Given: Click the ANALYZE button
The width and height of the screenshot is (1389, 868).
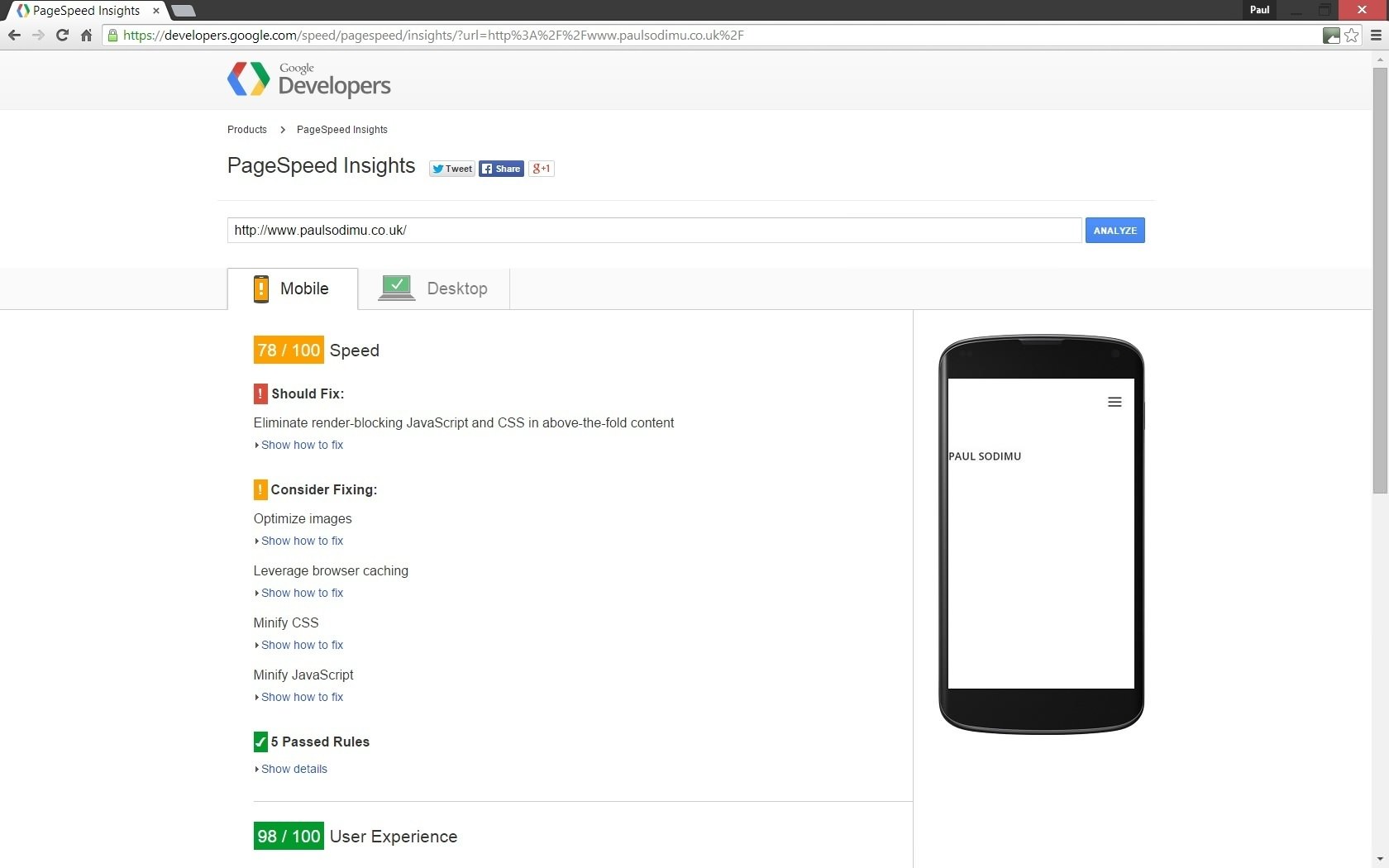Looking at the screenshot, I should (x=1115, y=231).
